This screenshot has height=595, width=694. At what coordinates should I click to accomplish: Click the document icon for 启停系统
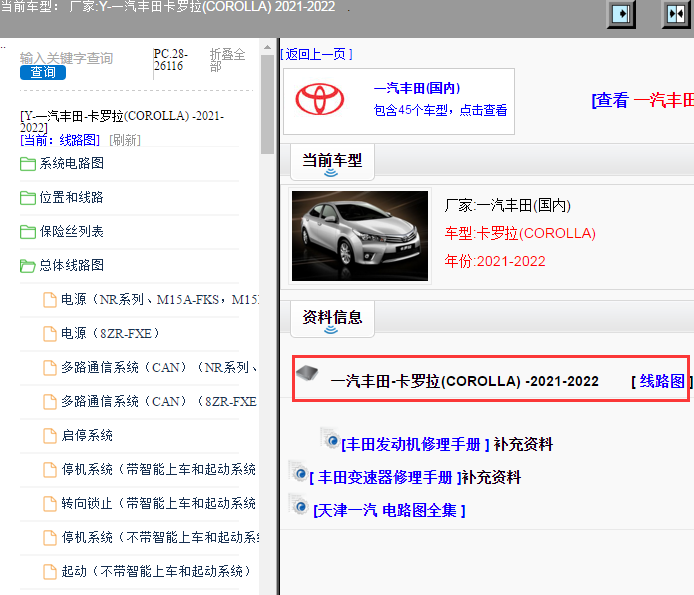coord(50,435)
